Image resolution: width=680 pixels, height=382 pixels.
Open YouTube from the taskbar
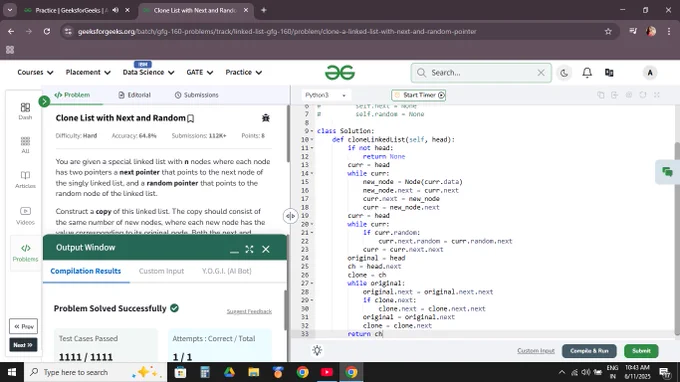click(327, 372)
